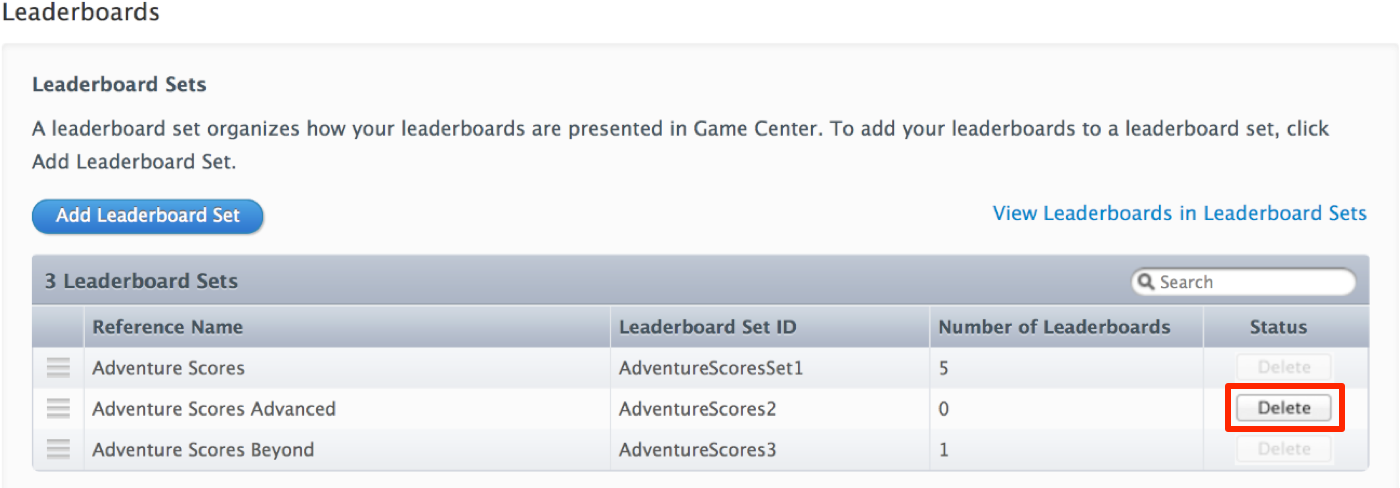Select the Adventure Scores Advanced row name
The width and height of the screenshot is (1400, 488).
point(214,409)
